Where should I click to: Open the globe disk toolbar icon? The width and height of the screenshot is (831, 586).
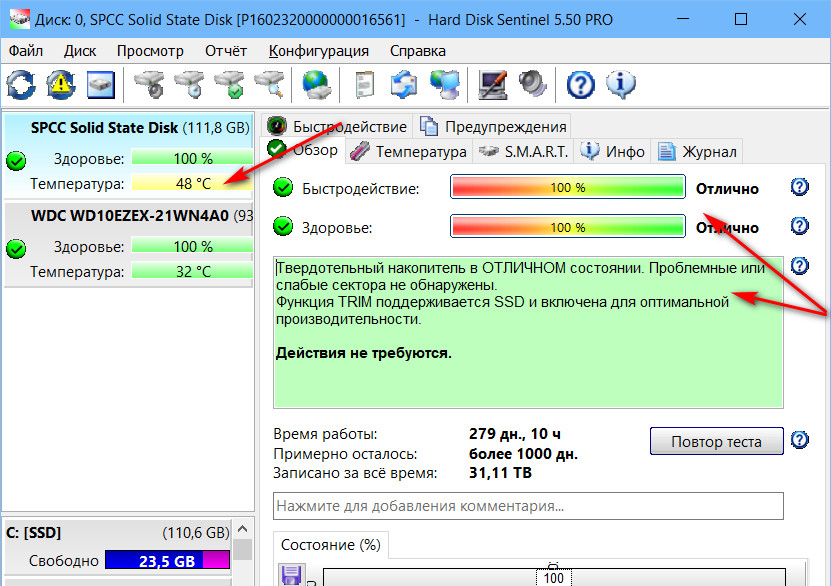pyautogui.click(x=316, y=84)
